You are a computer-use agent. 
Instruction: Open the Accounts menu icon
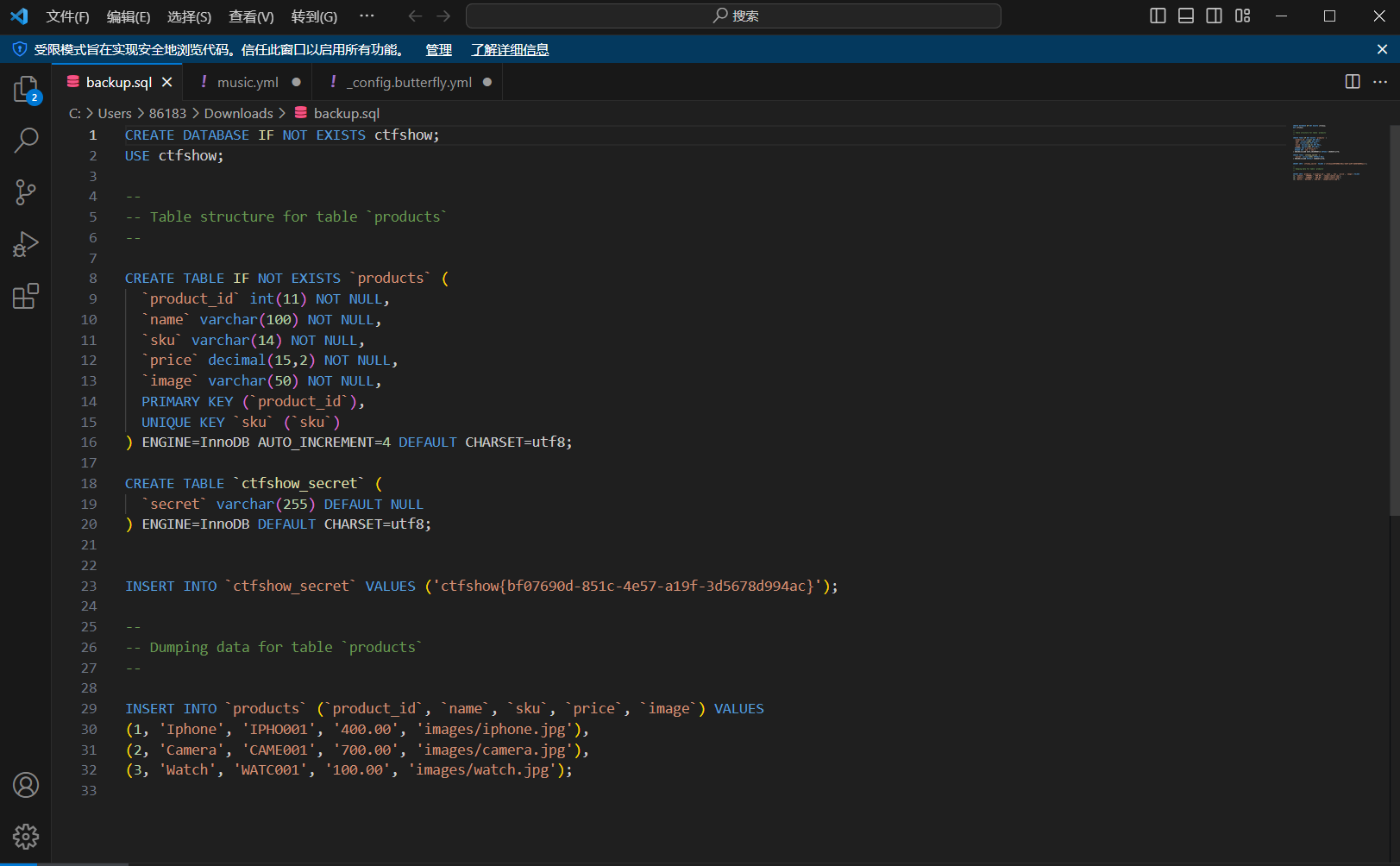point(26,785)
